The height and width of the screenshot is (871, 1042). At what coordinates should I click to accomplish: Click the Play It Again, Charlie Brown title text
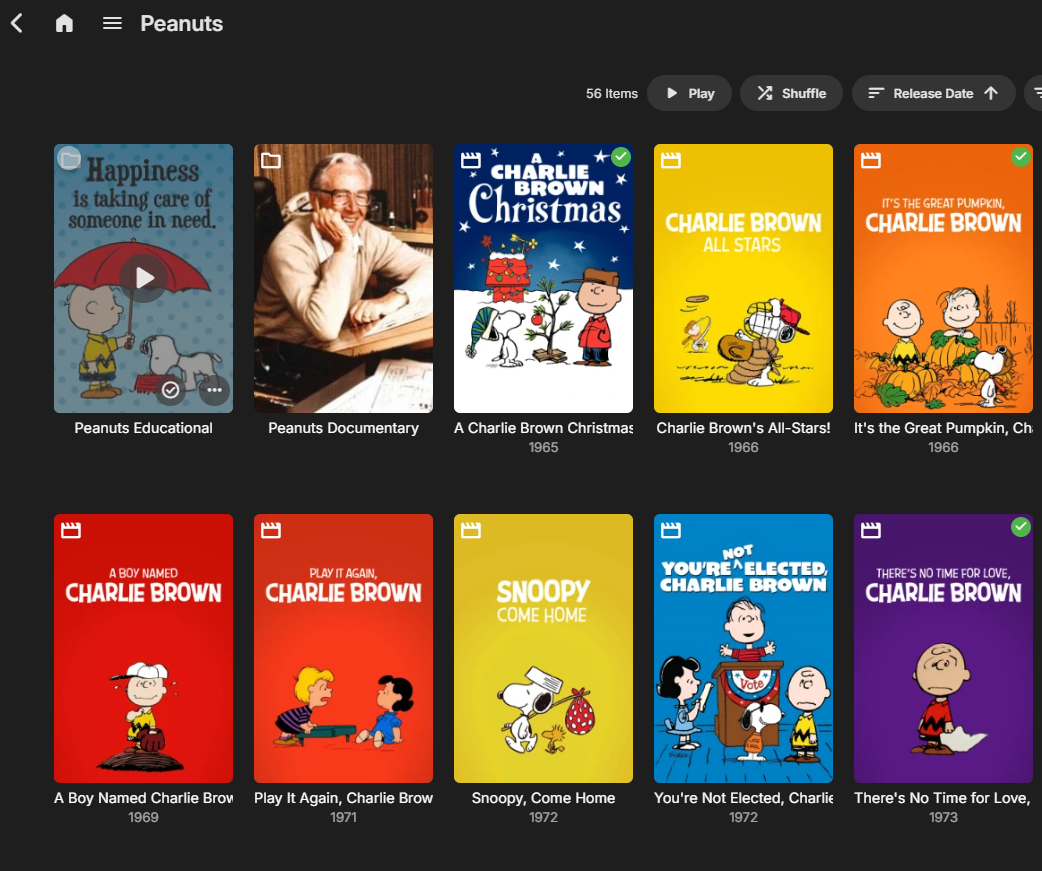343,798
